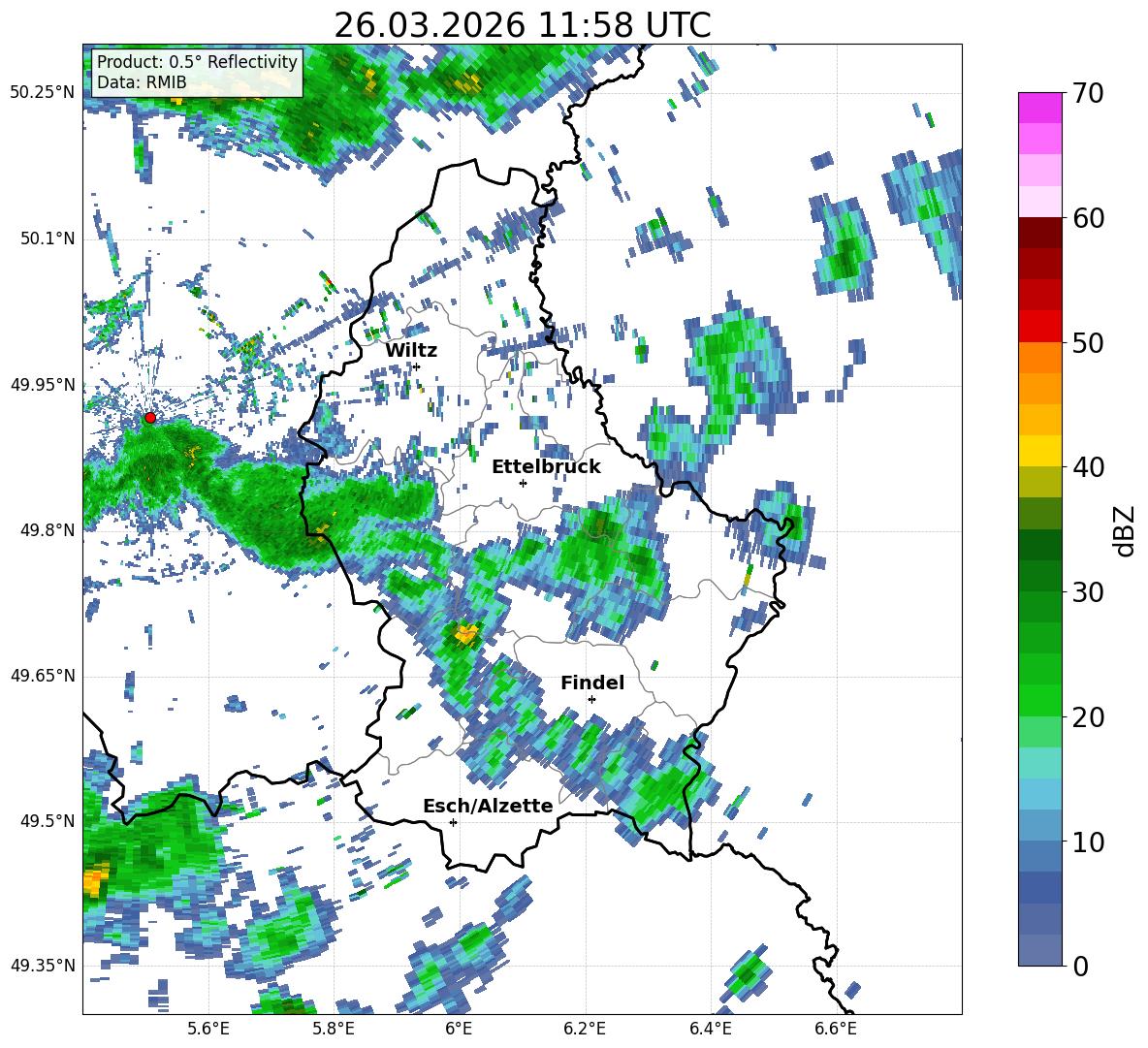Click the 5.6°E longitude label
This screenshot has height=1048, width=1148.
coord(208,1029)
